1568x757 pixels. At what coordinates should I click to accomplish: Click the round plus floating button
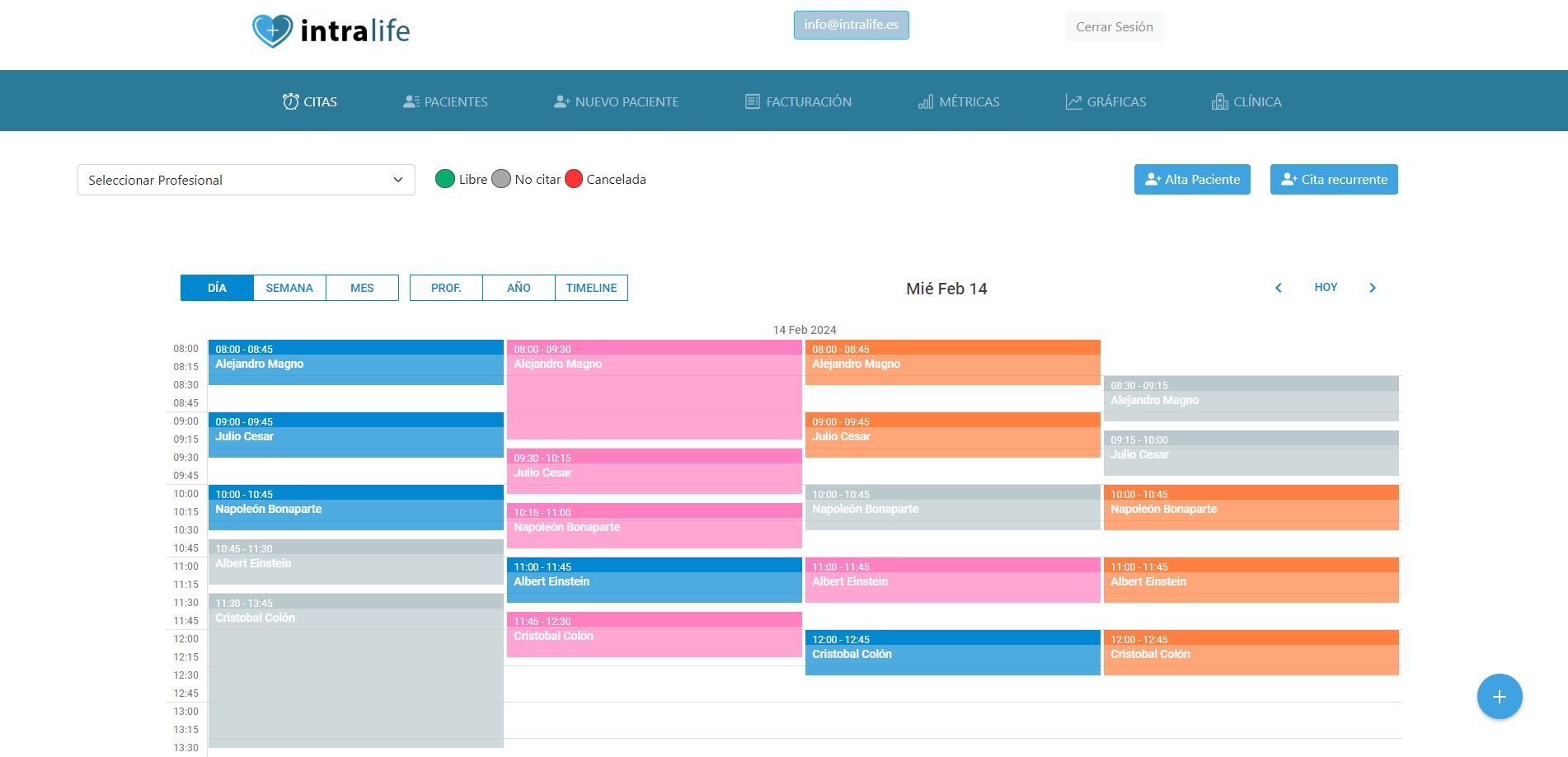click(1500, 697)
